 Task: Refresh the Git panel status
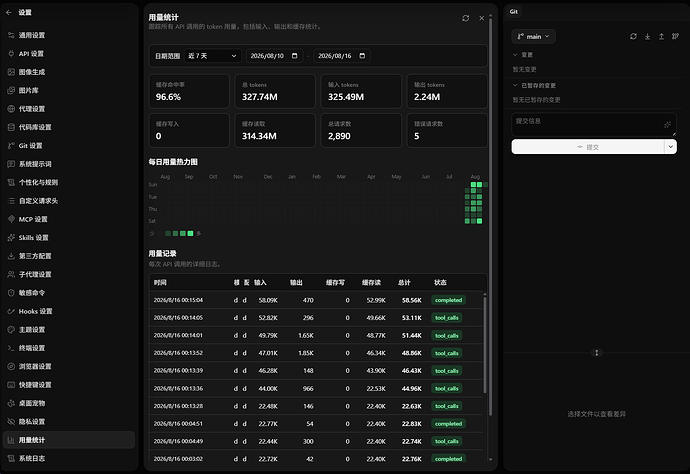[x=633, y=37]
